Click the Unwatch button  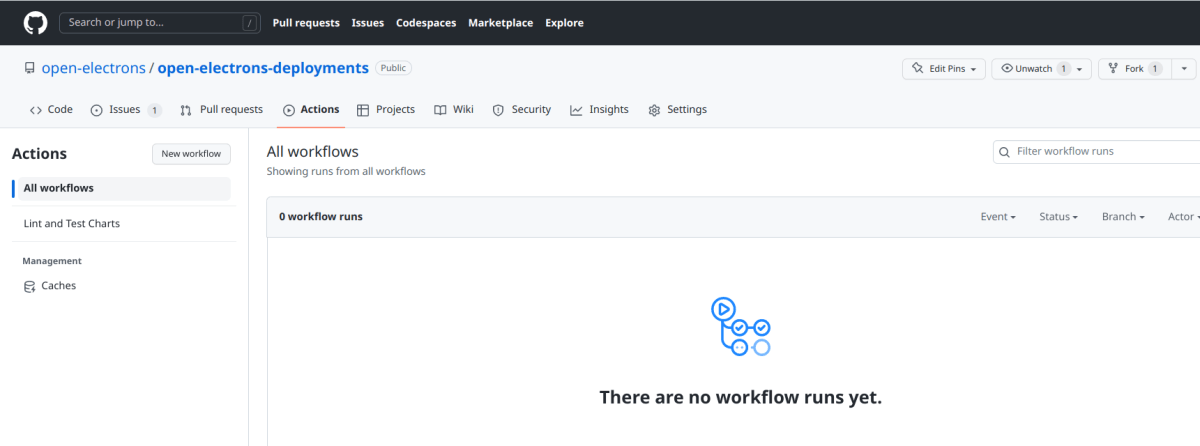[x=1041, y=69]
